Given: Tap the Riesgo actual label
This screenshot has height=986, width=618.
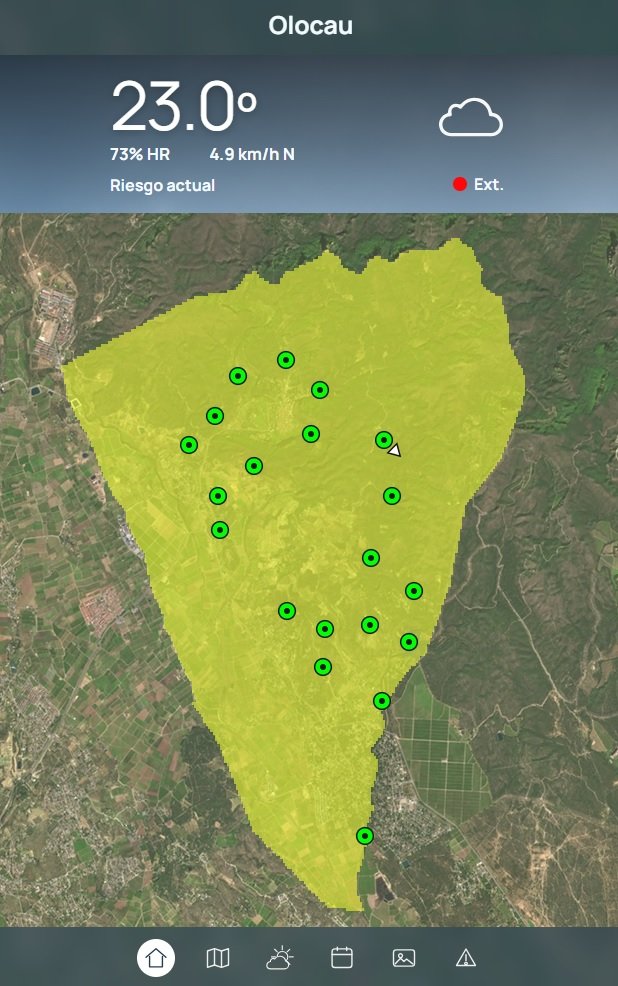Looking at the screenshot, I should (x=162, y=186).
